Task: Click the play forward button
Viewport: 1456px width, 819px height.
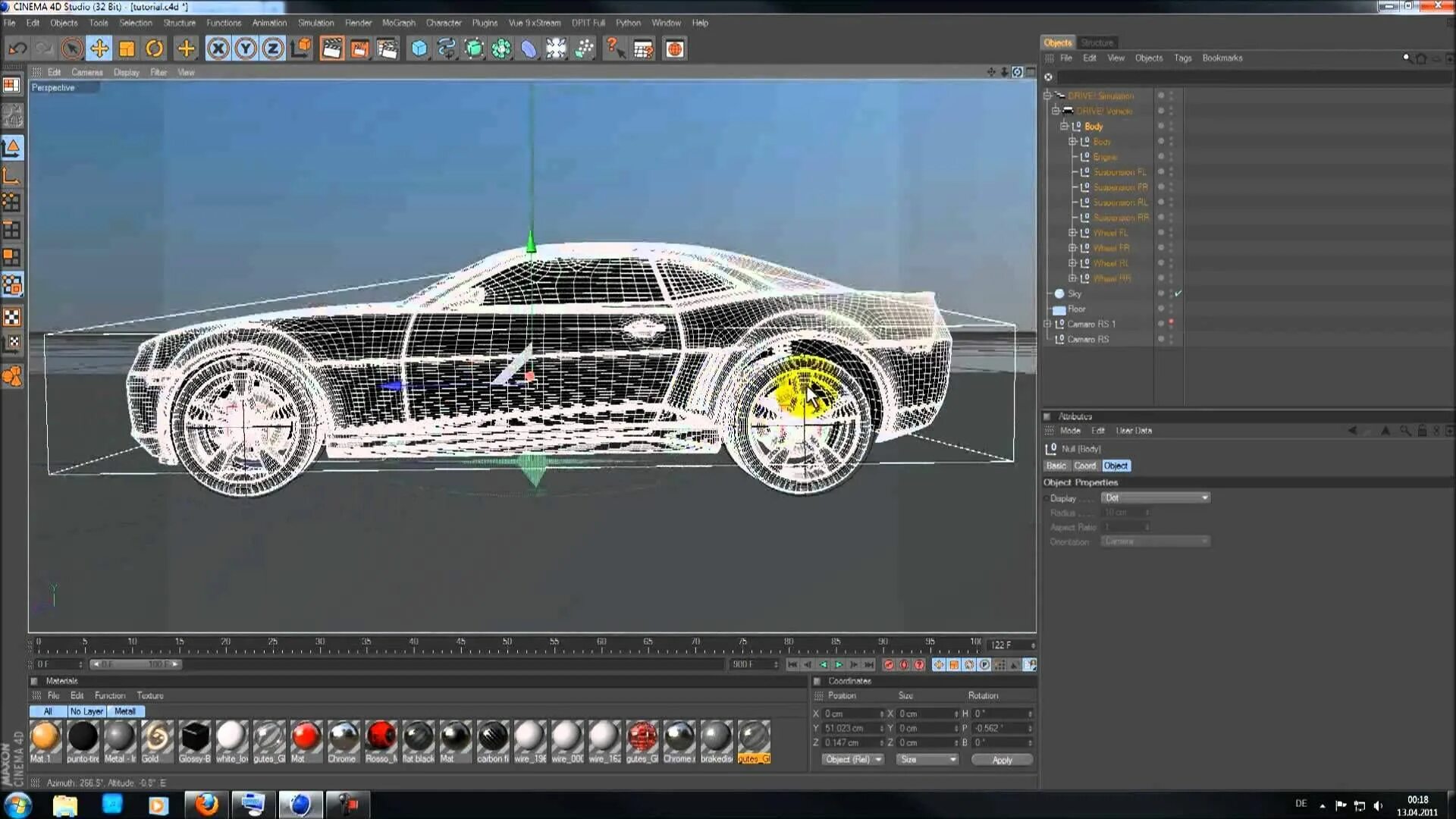Action: [839, 665]
